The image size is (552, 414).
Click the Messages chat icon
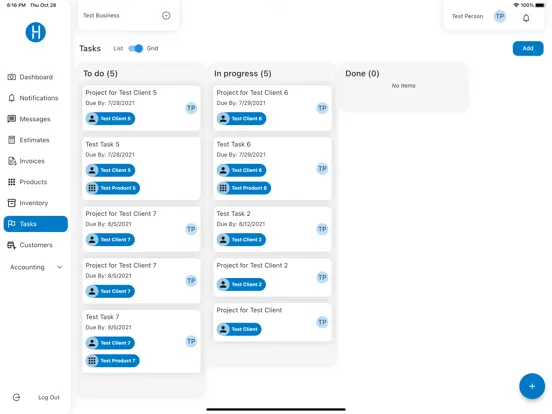[x=12, y=119]
